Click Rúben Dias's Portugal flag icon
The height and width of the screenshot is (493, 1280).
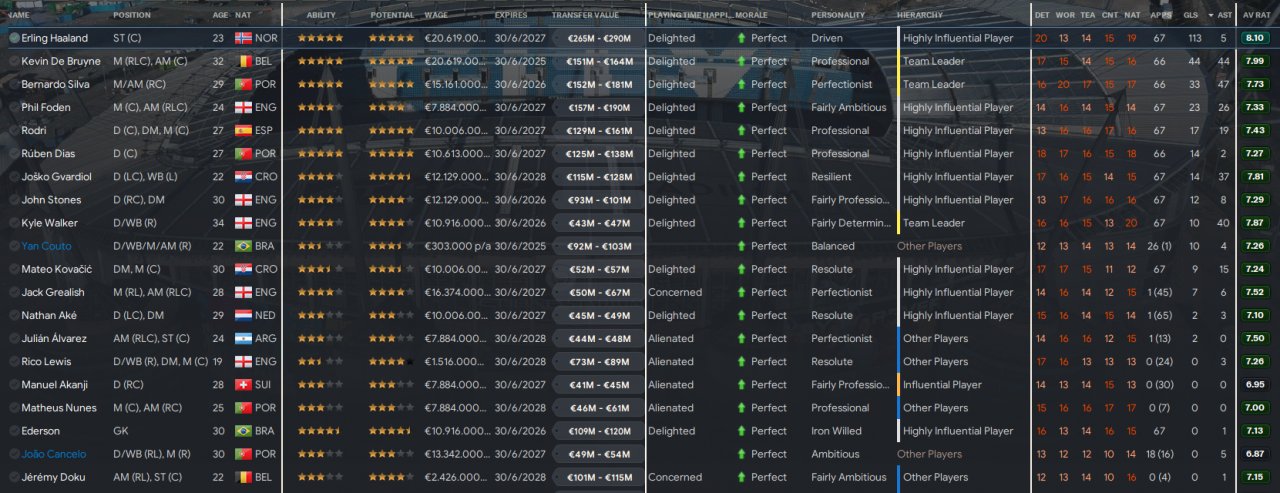(x=243, y=154)
